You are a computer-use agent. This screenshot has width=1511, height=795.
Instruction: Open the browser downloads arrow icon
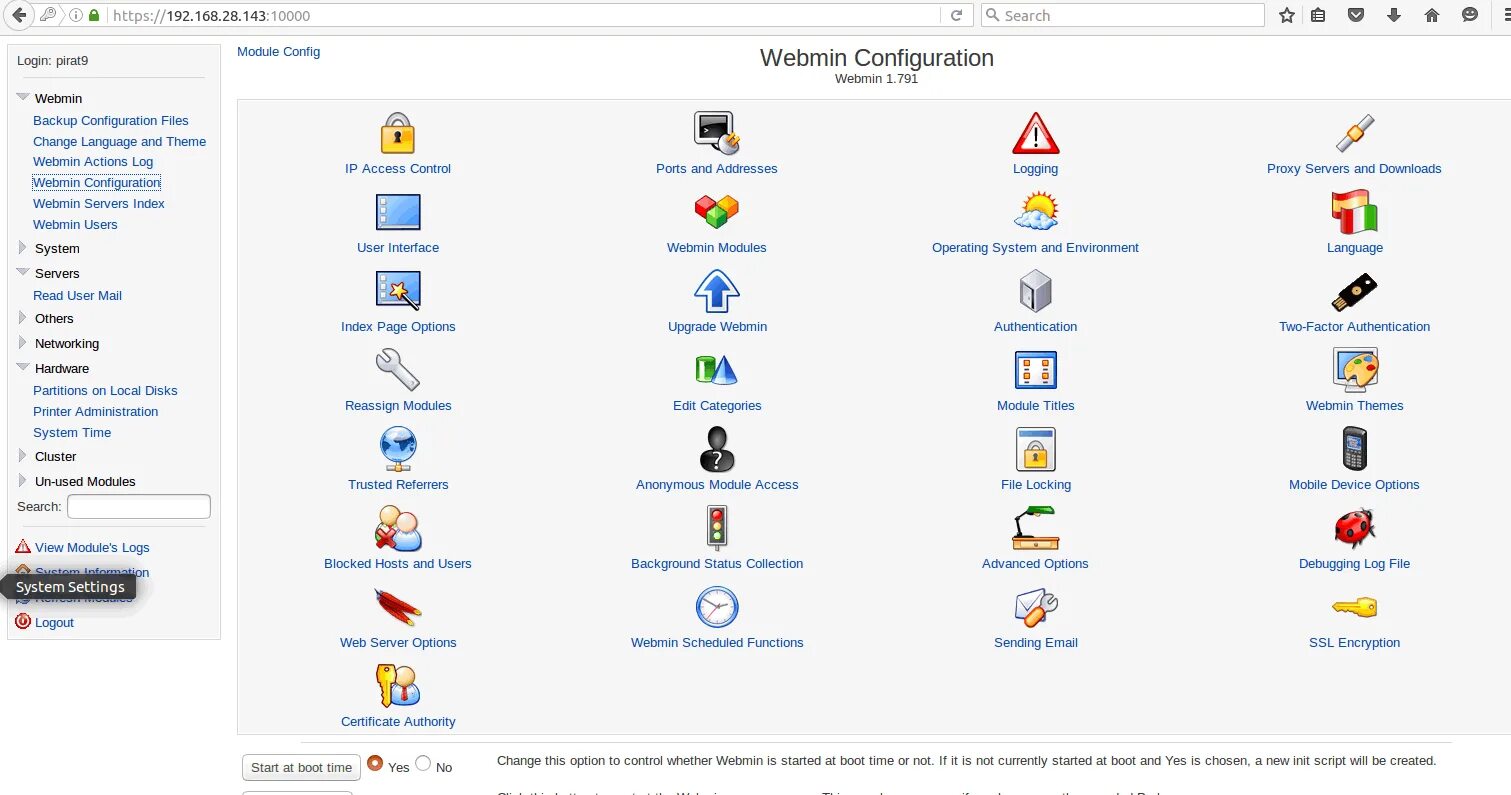pos(1394,15)
